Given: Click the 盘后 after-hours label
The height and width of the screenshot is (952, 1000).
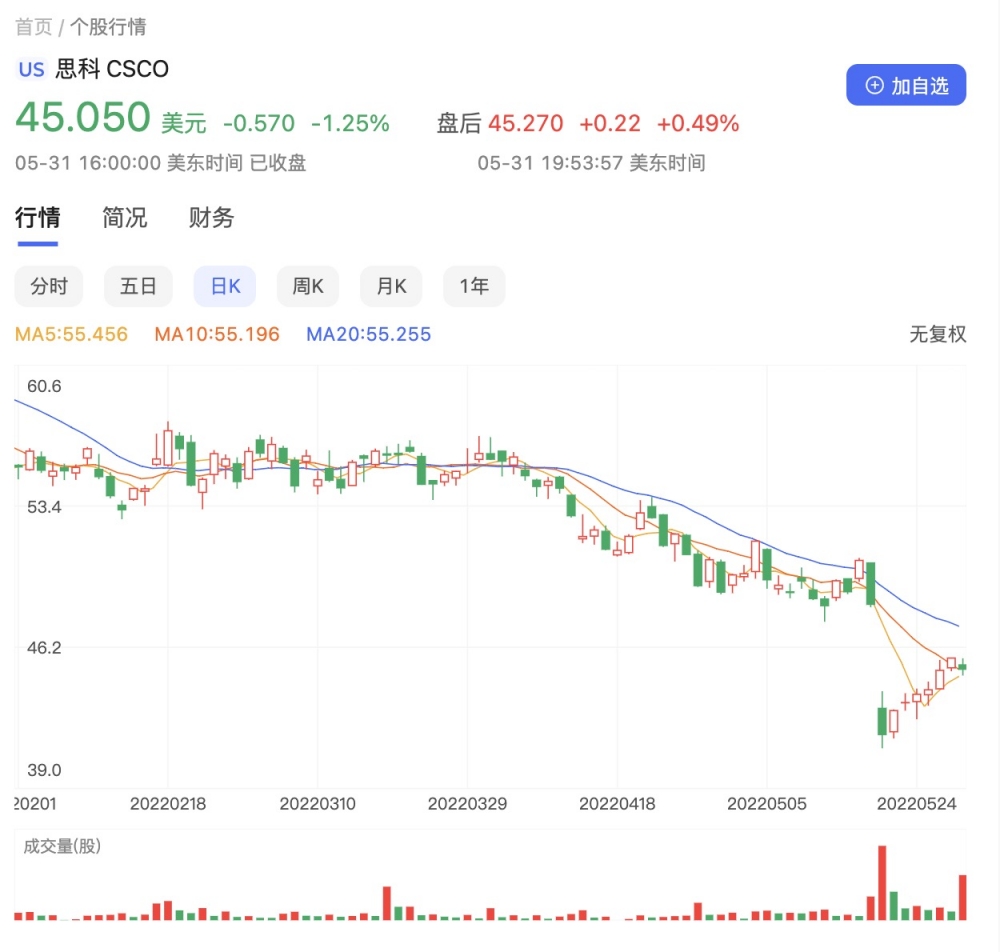Looking at the screenshot, I should [459, 123].
